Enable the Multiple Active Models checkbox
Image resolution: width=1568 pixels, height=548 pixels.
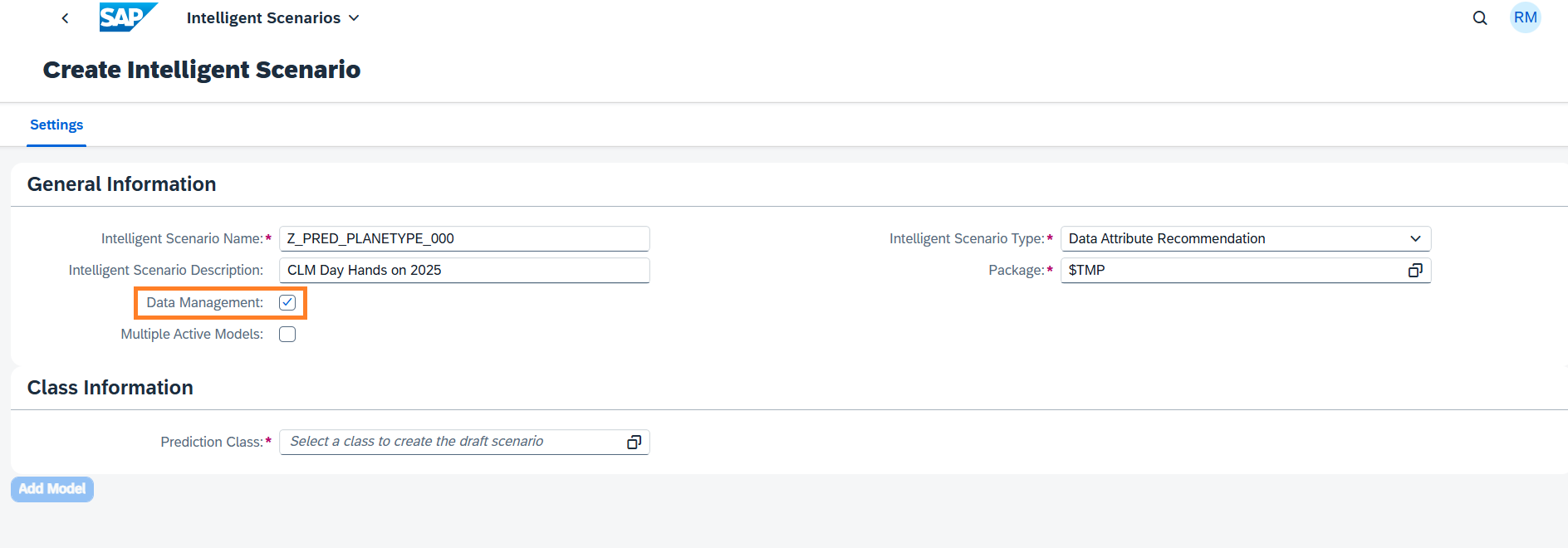[x=287, y=335]
